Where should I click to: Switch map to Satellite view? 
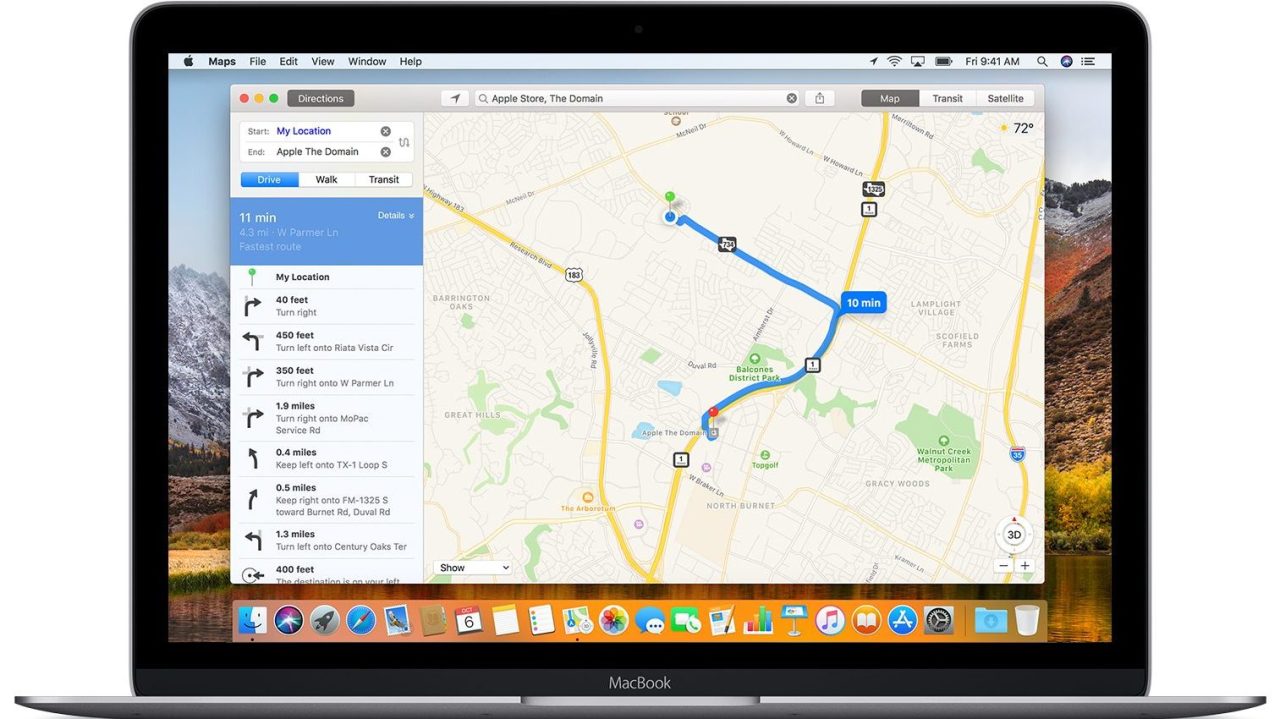(x=1005, y=99)
